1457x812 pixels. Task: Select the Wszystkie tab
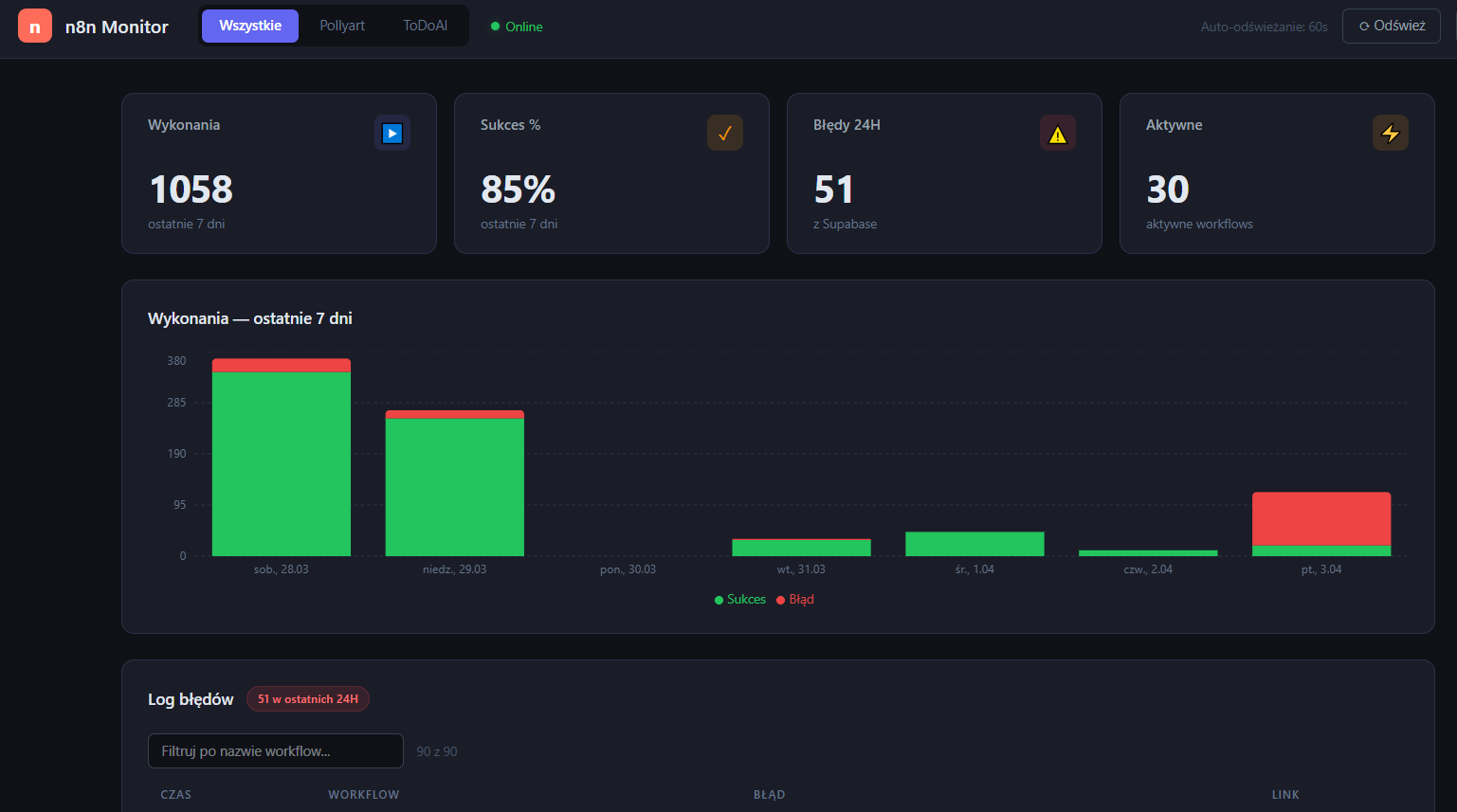click(x=250, y=26)
